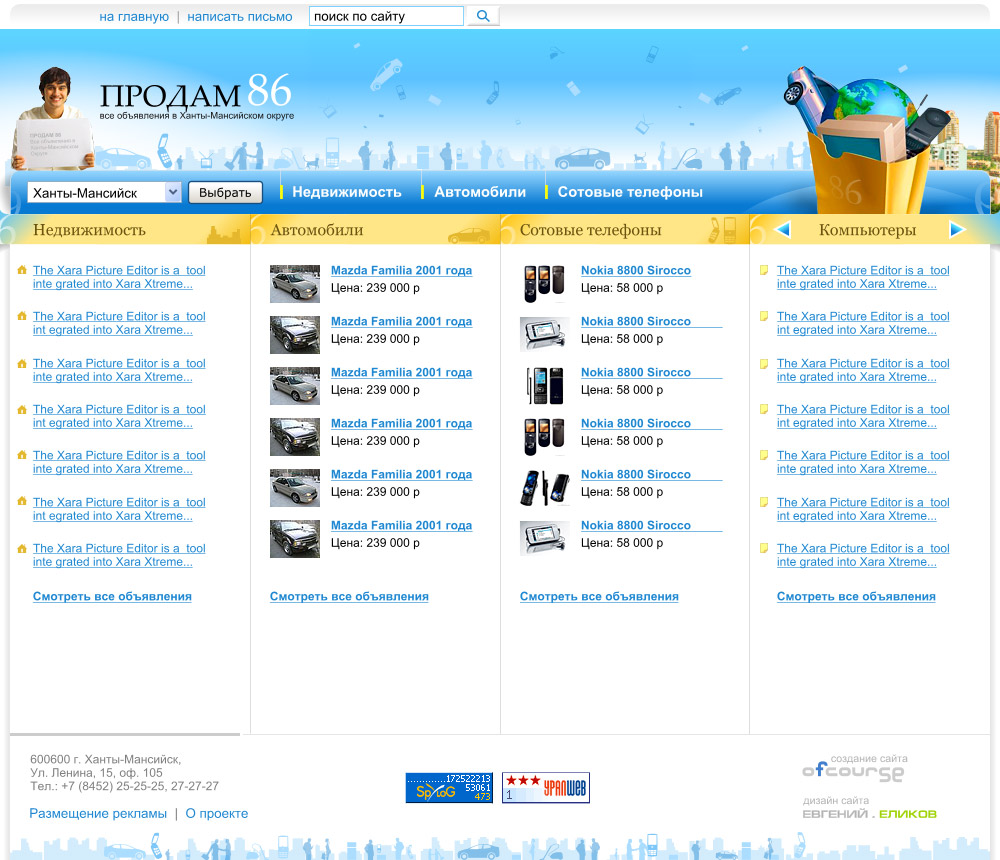1000x860 pixels.
Task: Go to на главную link
Action: point(134,17)
